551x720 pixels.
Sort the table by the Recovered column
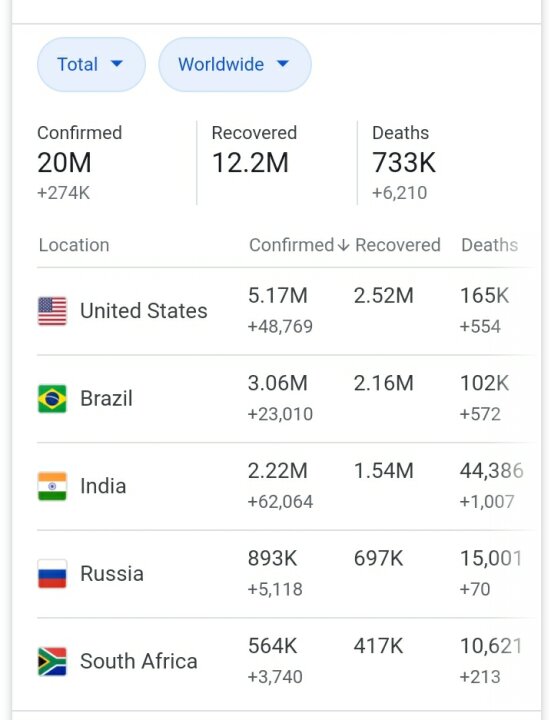click(x=398, y=245)
